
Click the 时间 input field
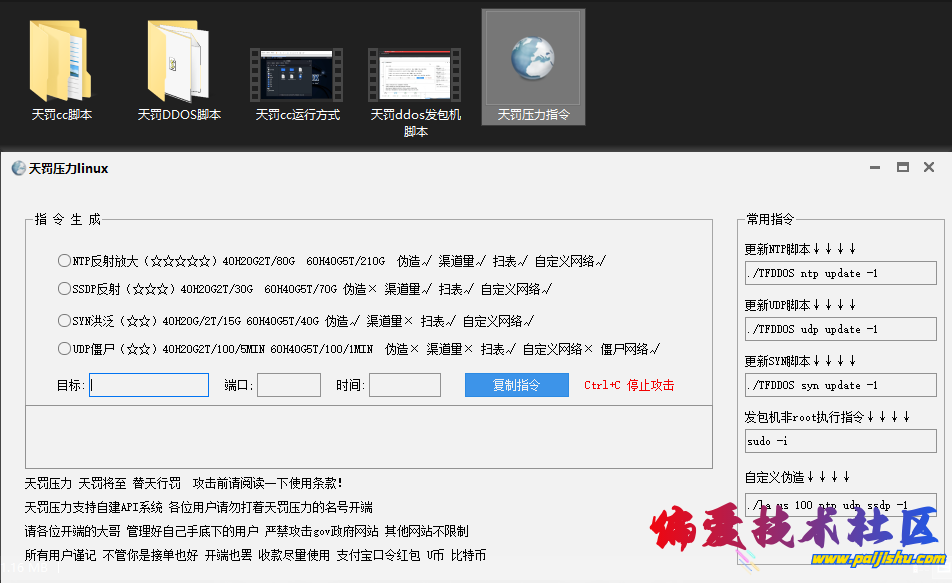pyautogui.click(x=405, y=385)
